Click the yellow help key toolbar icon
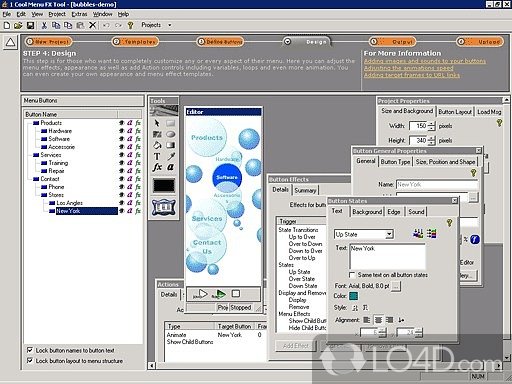Image resolution: width=512 pixels, height=384 pixels. (130, 25)
